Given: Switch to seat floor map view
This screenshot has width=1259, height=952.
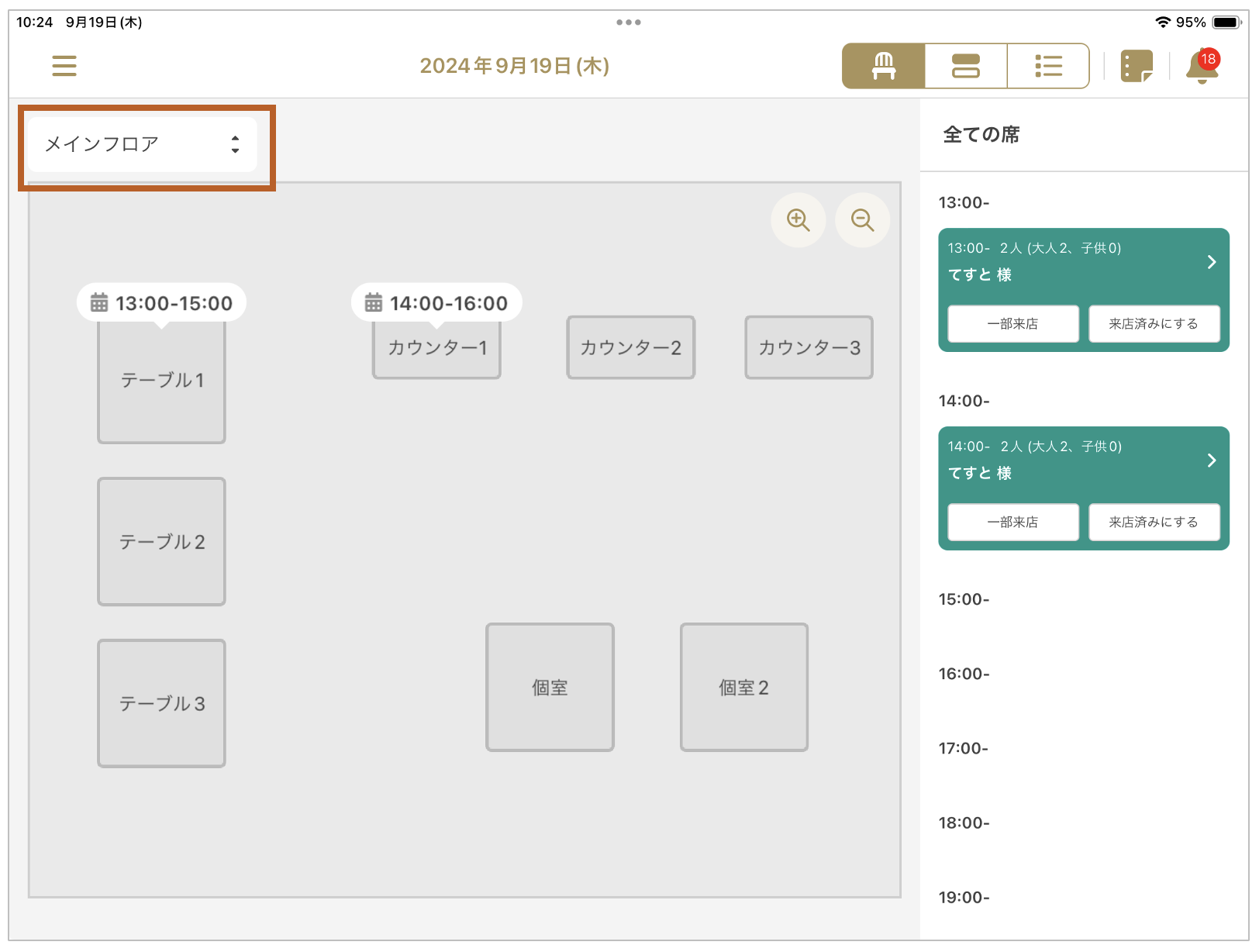Looking at the screenshot, I should point(883,66).
